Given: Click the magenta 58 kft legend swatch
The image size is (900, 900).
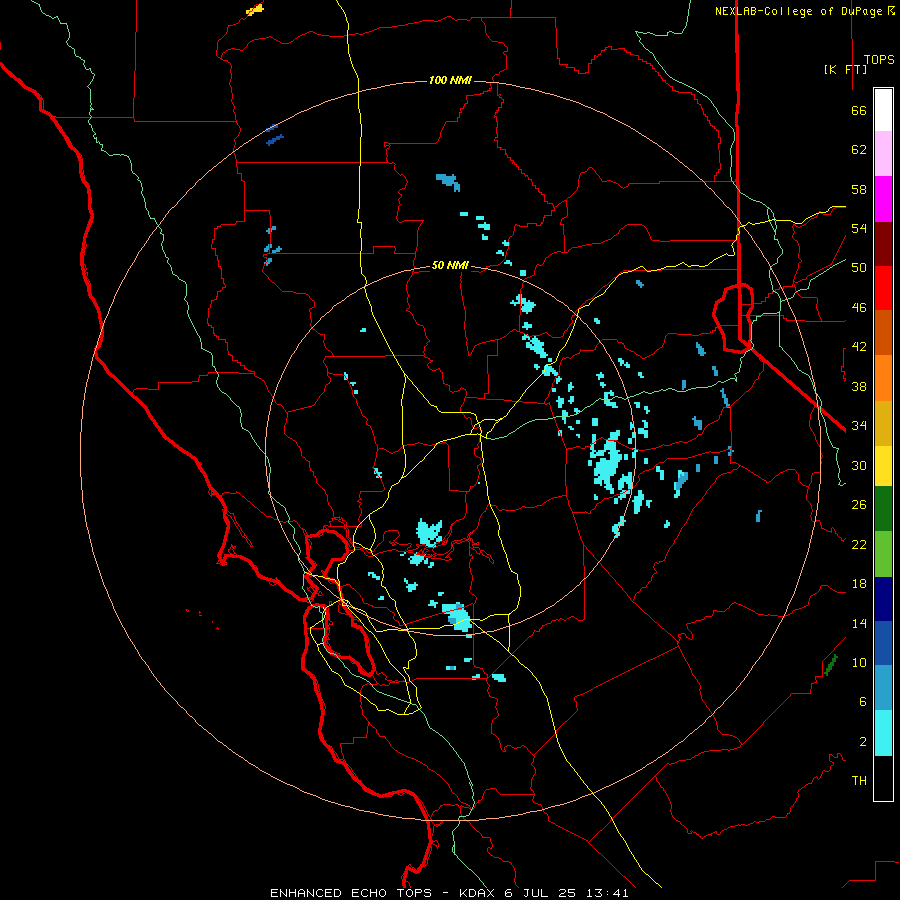Looking at the screenshot, I should 883,199.
